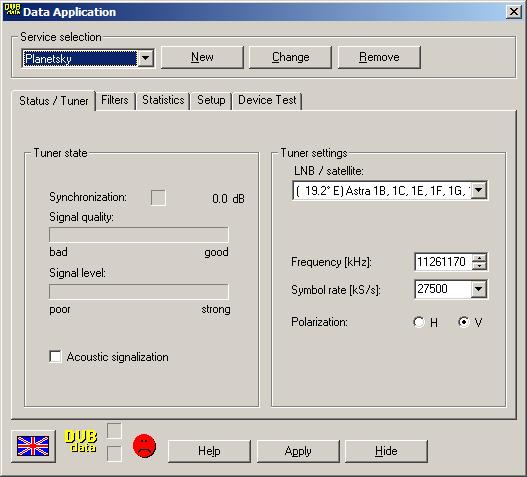Increase frequency with up spinner arrow
Screen dimensions: 527x477
[479, 258]
